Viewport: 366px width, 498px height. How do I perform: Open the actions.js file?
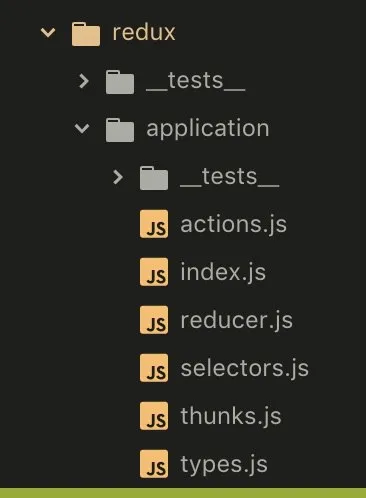pyautogui.click(x=233, y=225)
